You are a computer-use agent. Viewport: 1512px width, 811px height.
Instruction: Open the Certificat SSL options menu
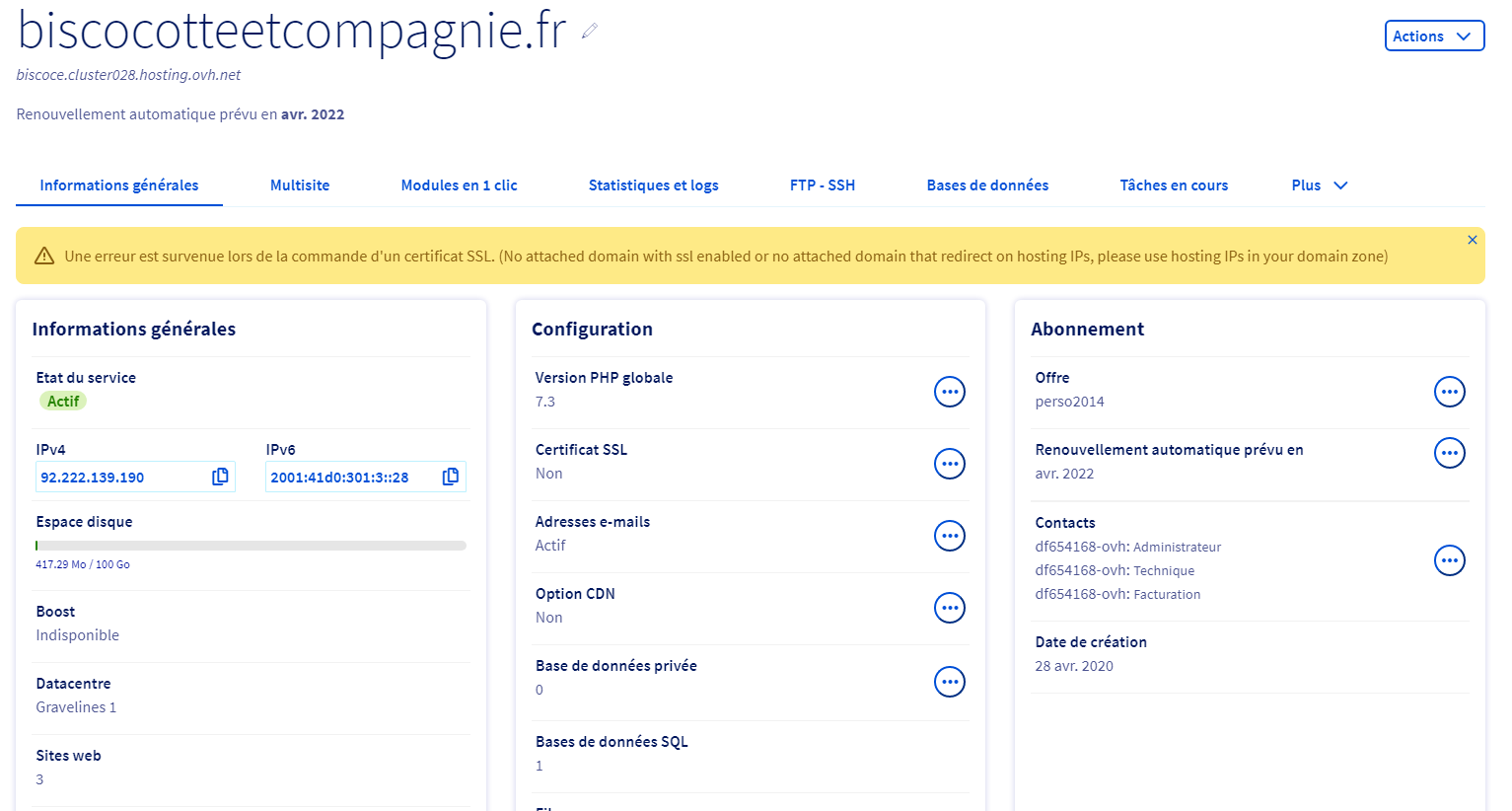click(x=949, y=464)
